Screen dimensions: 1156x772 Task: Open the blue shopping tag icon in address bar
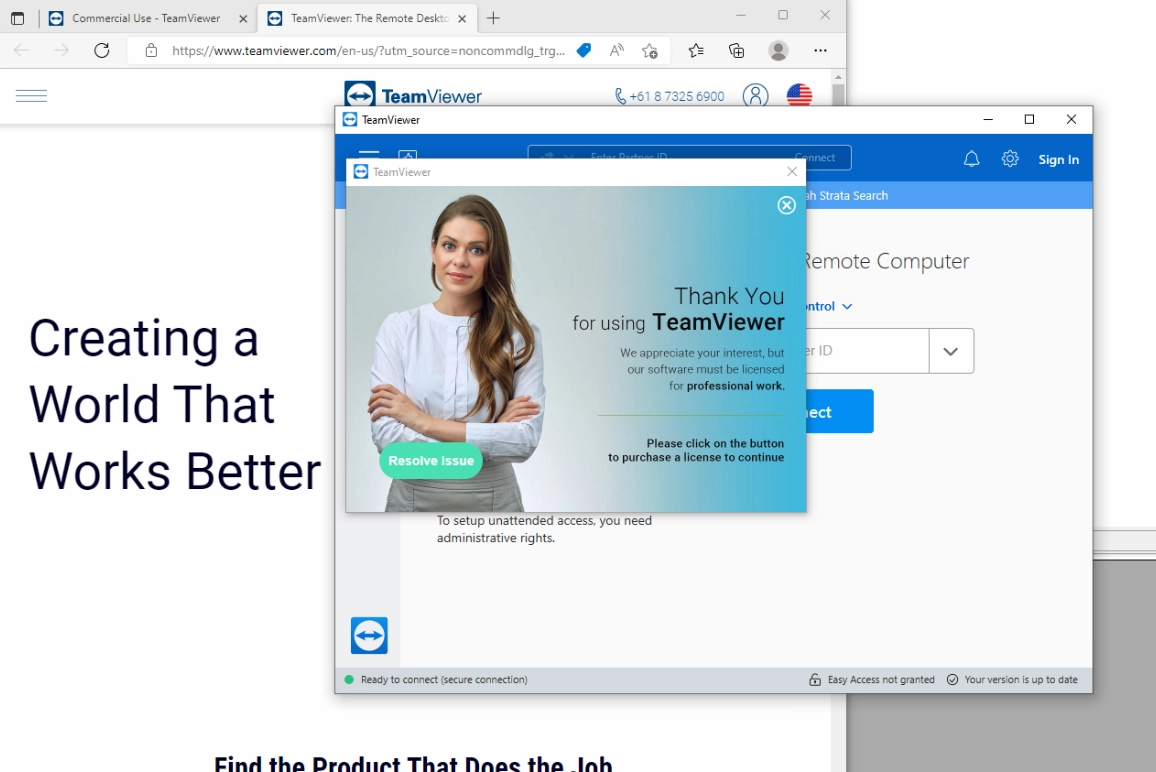coord(583,50)
